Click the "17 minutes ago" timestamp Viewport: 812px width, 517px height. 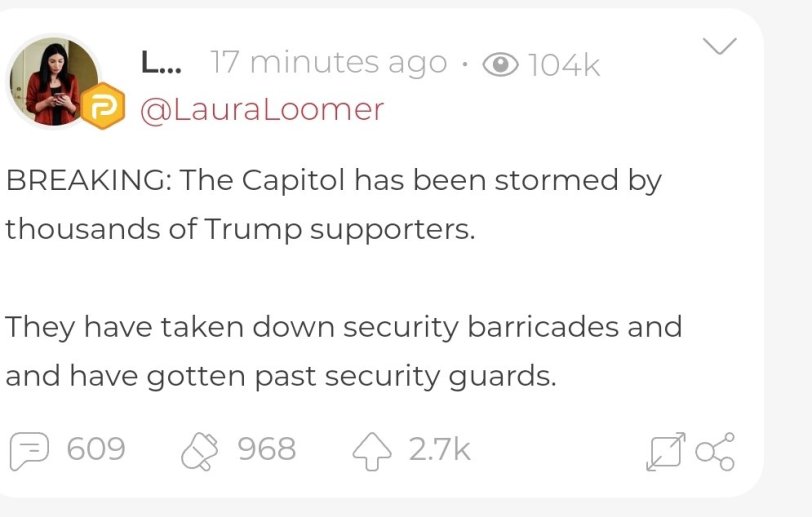click(329, 64)
